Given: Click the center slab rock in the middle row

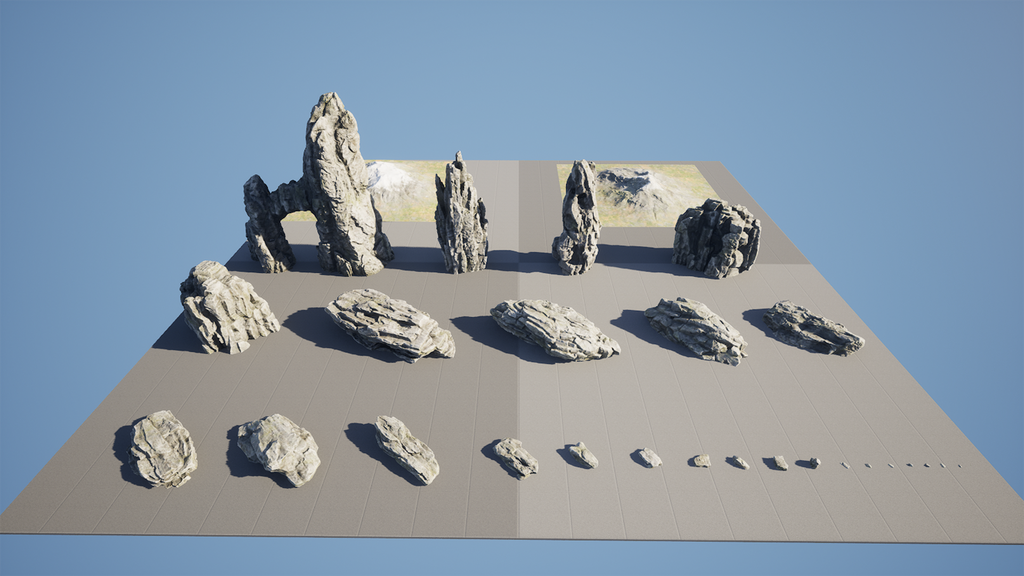Looking at the screenshot, I should click(x=553, y=330).
